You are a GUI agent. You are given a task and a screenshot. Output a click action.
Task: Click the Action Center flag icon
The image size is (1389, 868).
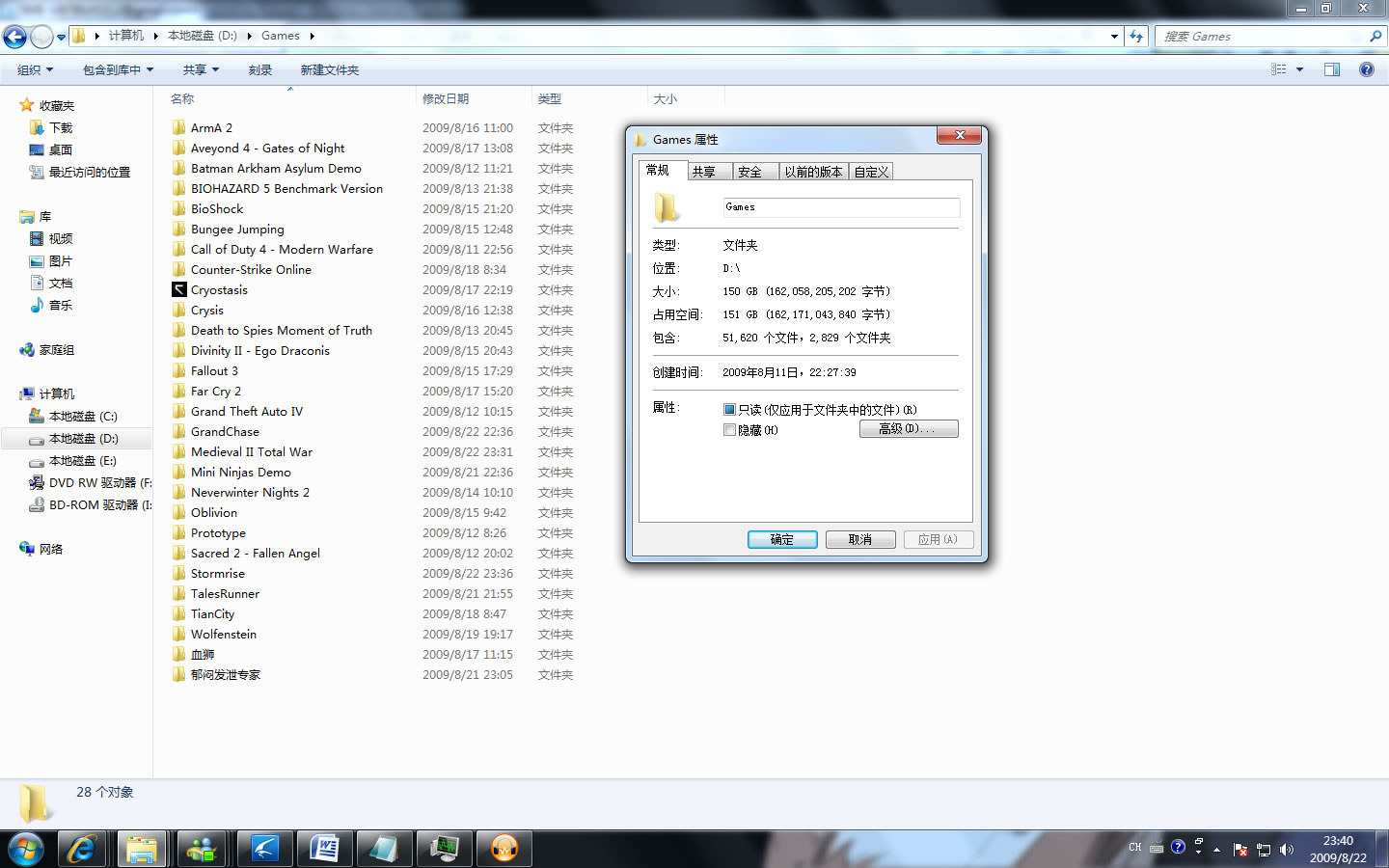click(1240, 850)
